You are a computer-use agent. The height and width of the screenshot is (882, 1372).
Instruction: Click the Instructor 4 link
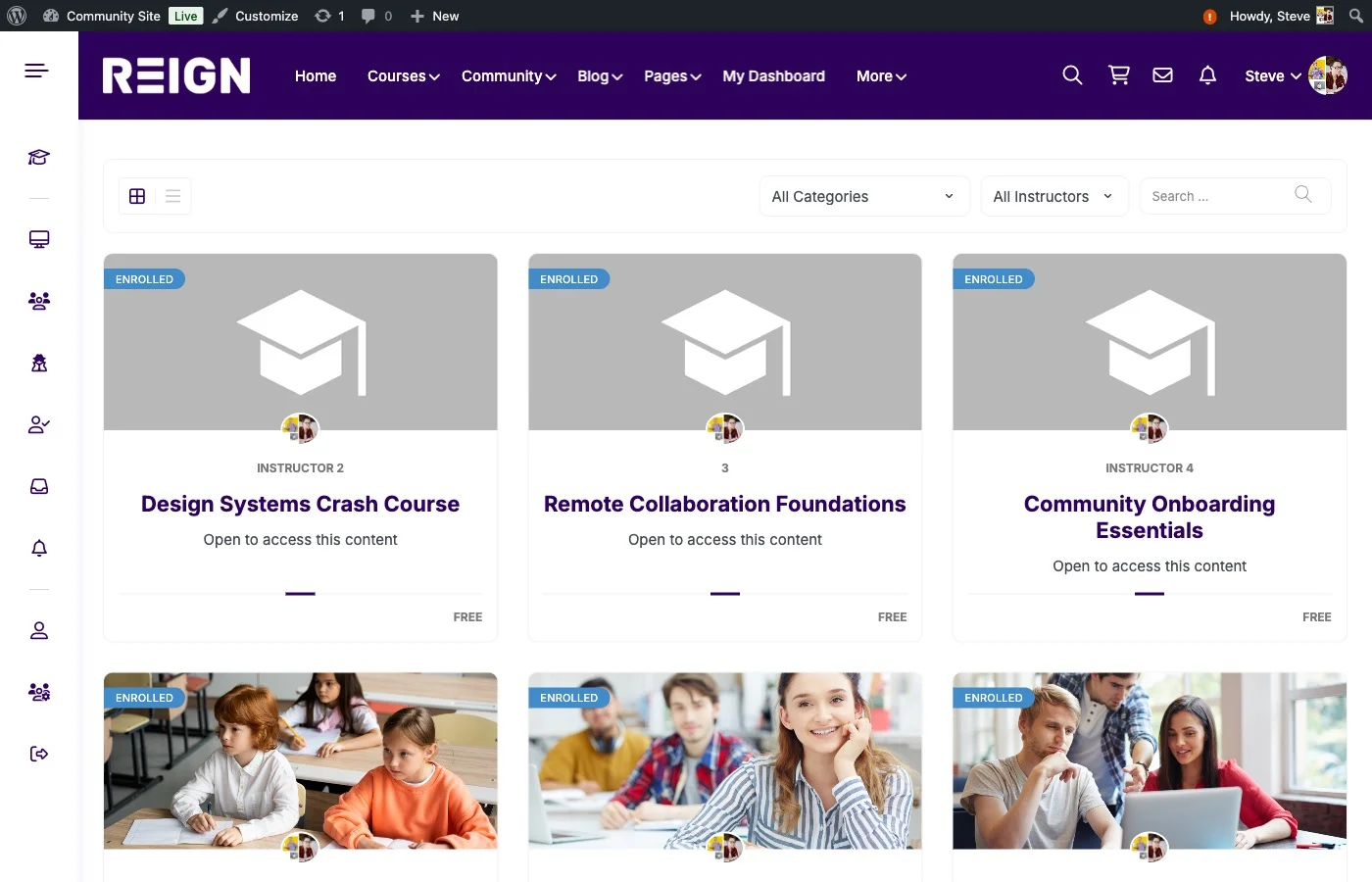click(x=1150, y=468)
